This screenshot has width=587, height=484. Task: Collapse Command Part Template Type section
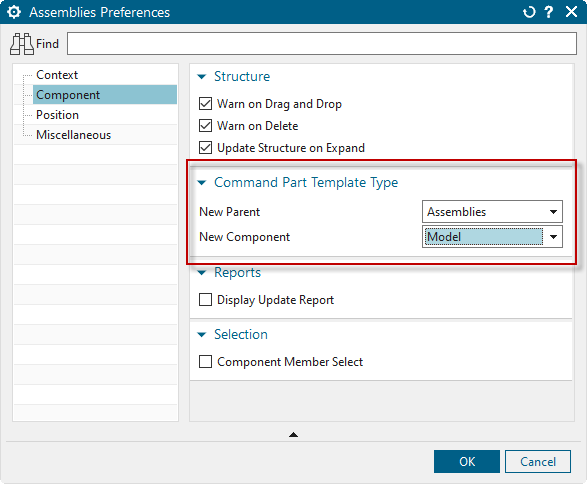pos(202,183)
